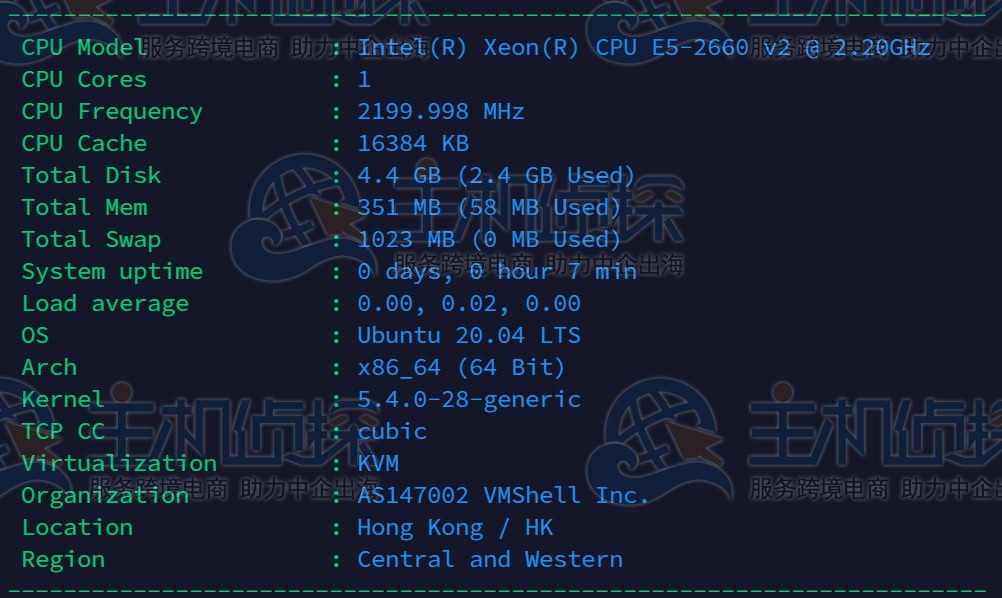Click the AS147002 VMShell Inc. organization text
This screenshot has width=1002, height=598.
pyautogui.click(x=502, y=494)
